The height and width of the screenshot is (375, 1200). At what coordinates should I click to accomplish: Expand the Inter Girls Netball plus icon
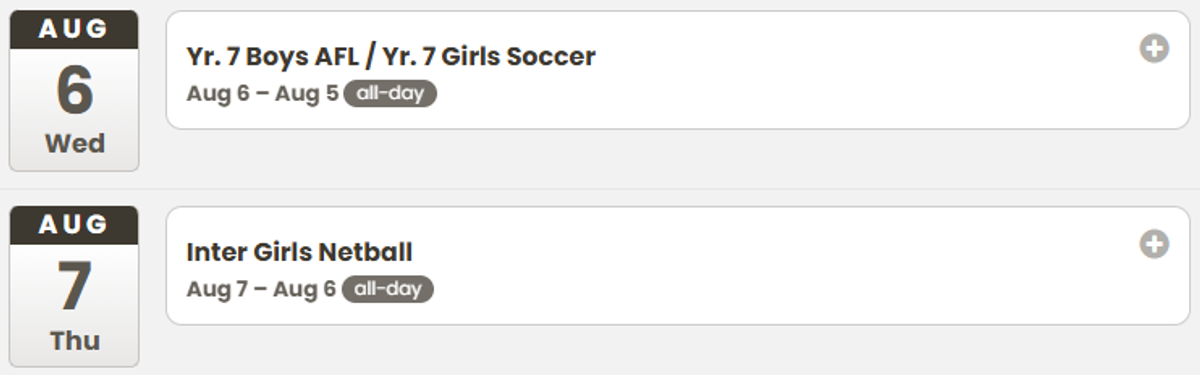[x=1154, y=244]
